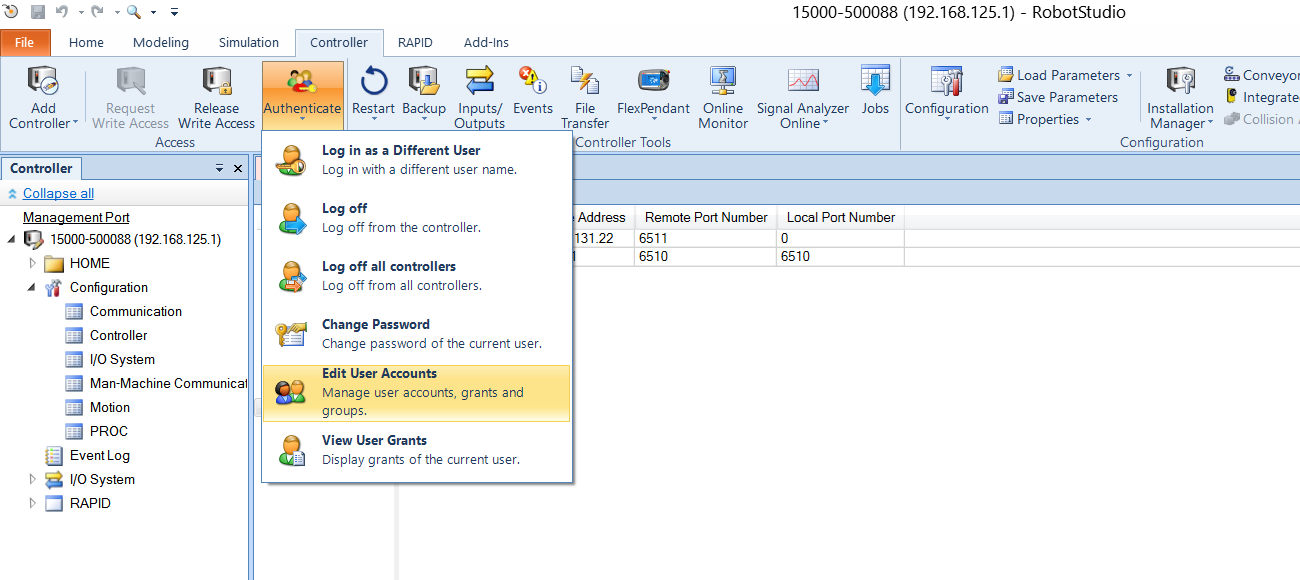Open Add Controller dropdown arrow

(75, 124)
